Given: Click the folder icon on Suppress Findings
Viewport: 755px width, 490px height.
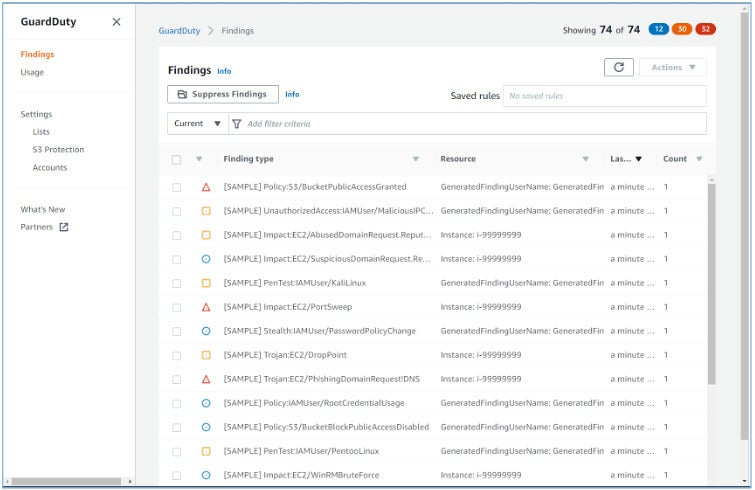Looking at the screenshot, I should pos(182,94).
